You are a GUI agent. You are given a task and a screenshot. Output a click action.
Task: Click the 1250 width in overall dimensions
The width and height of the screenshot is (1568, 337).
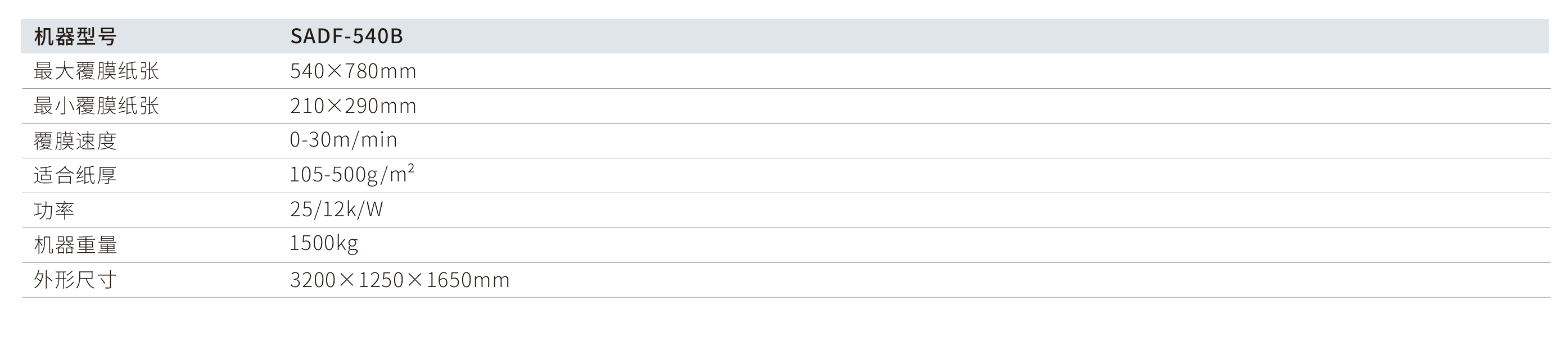381,280
